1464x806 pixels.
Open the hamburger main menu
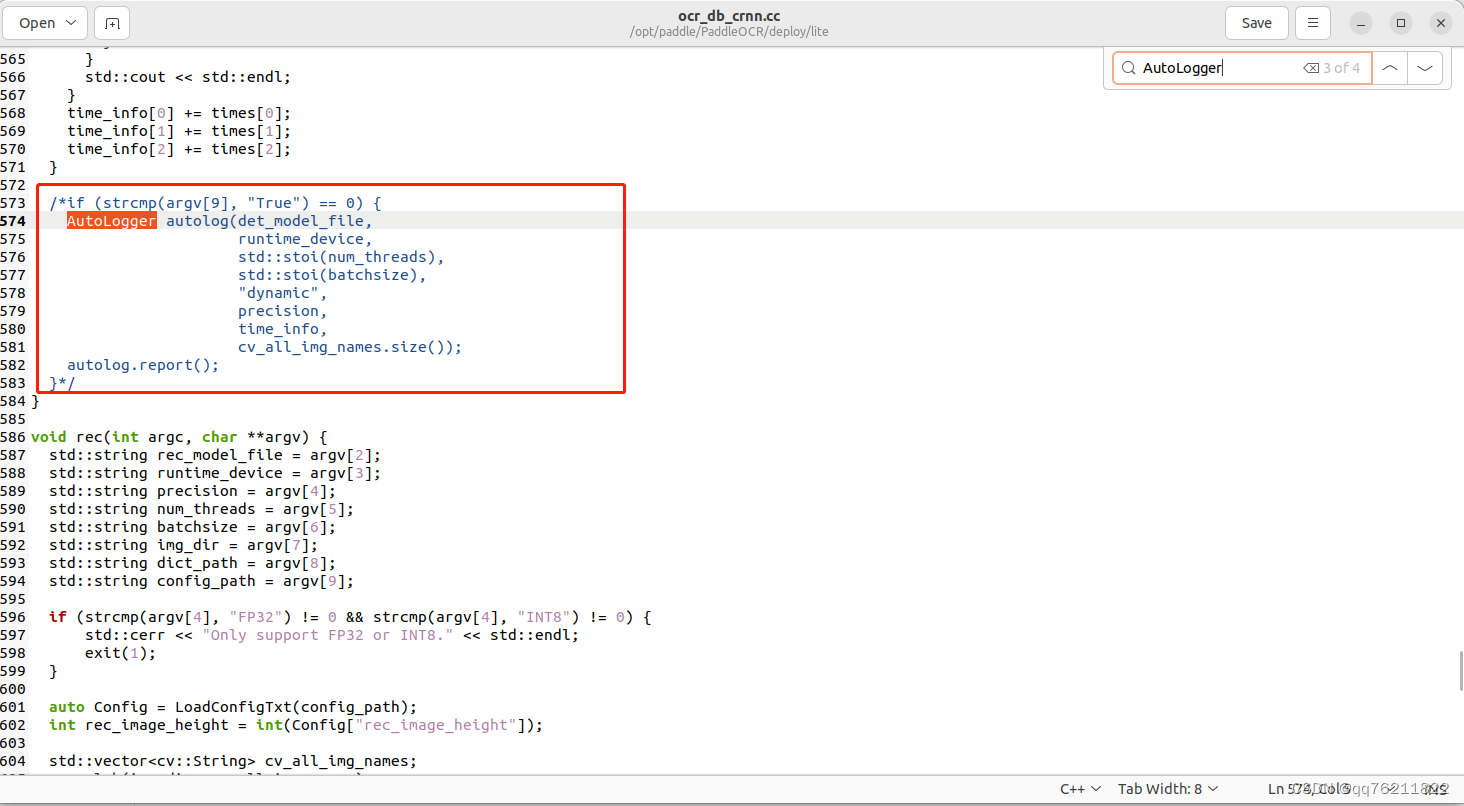pos(1312,22)
